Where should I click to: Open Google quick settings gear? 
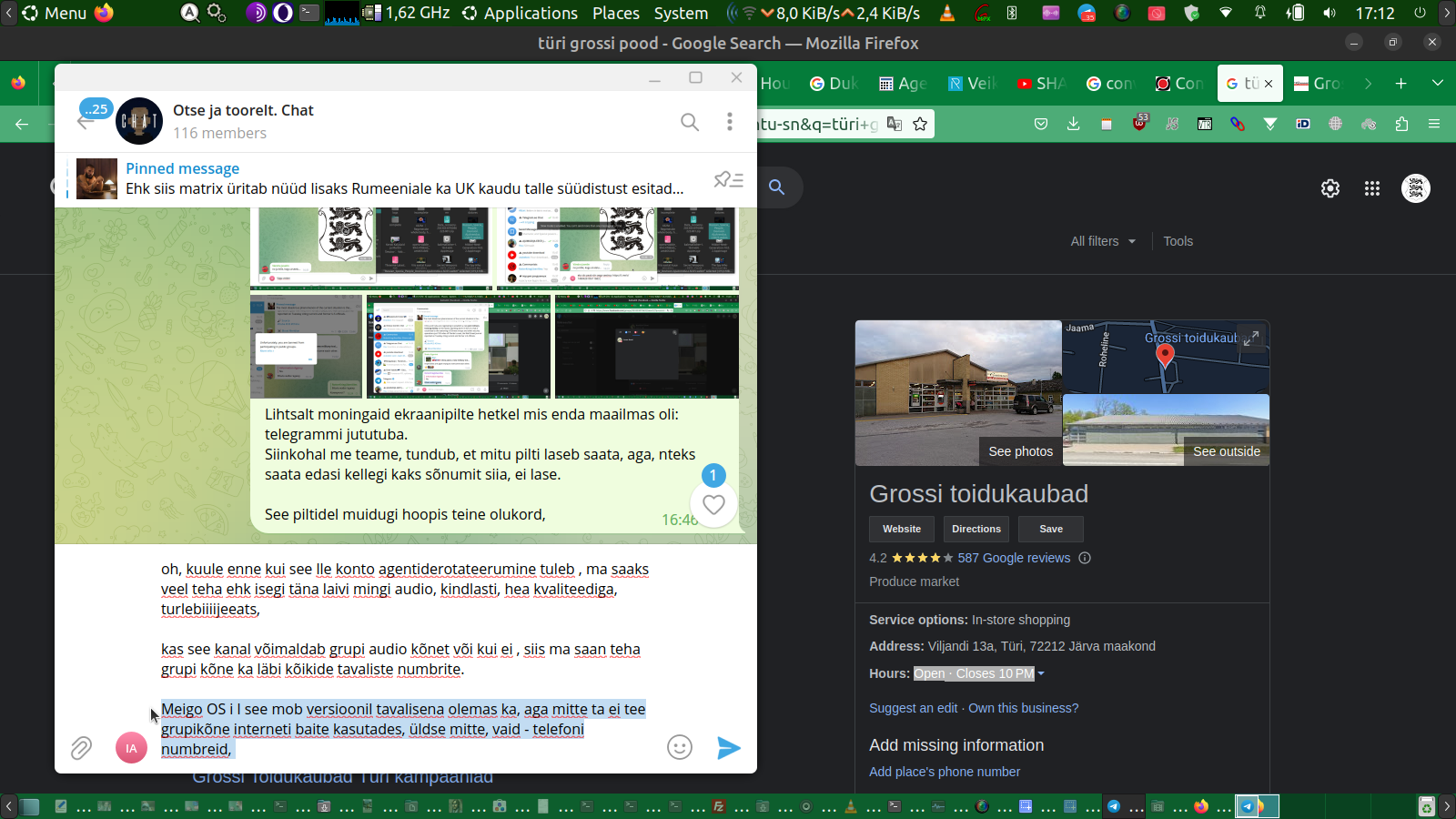[x=1330, y=188]
